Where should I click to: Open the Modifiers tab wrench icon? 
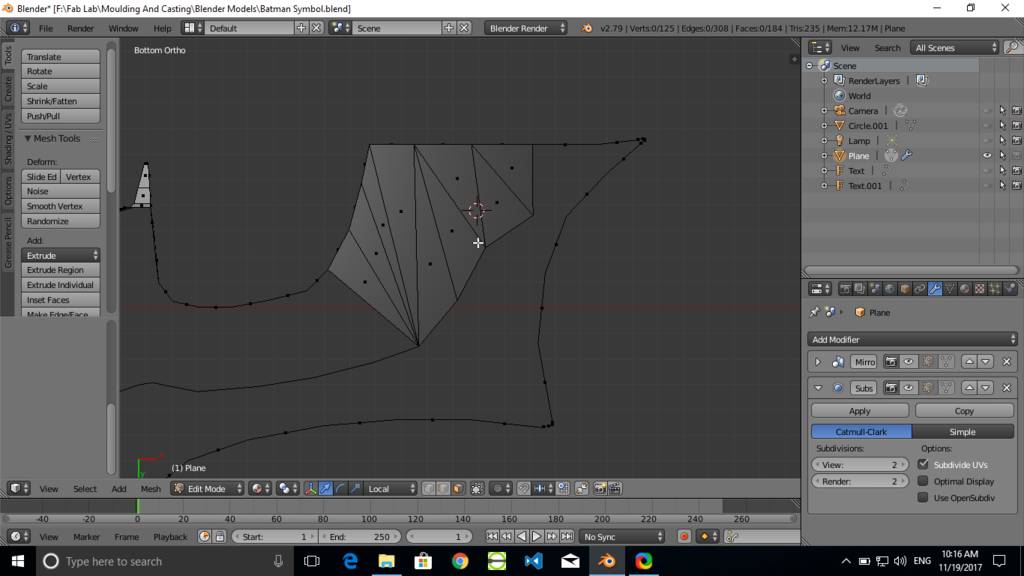(935, 289)
